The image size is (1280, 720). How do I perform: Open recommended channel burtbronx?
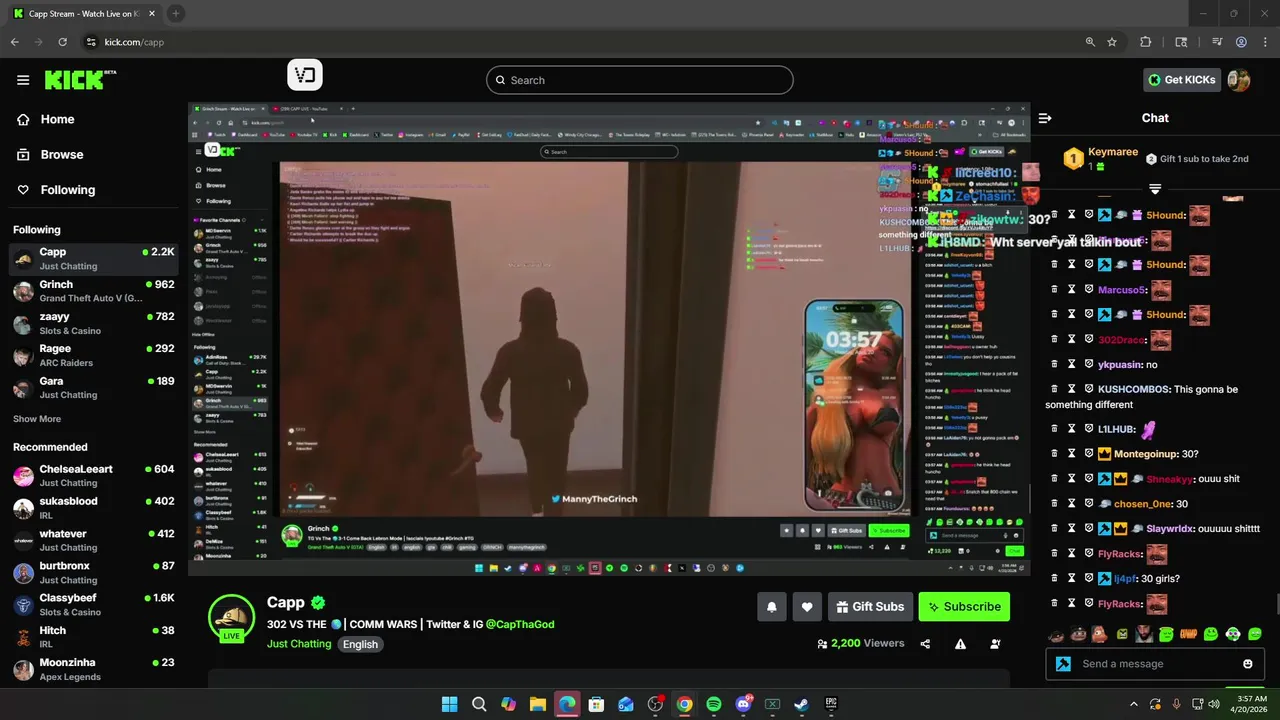click(93, 572)
